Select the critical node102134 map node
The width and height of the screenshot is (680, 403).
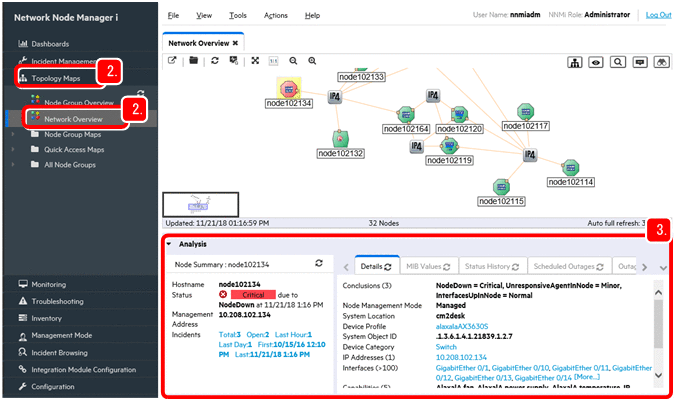point(289,89)
